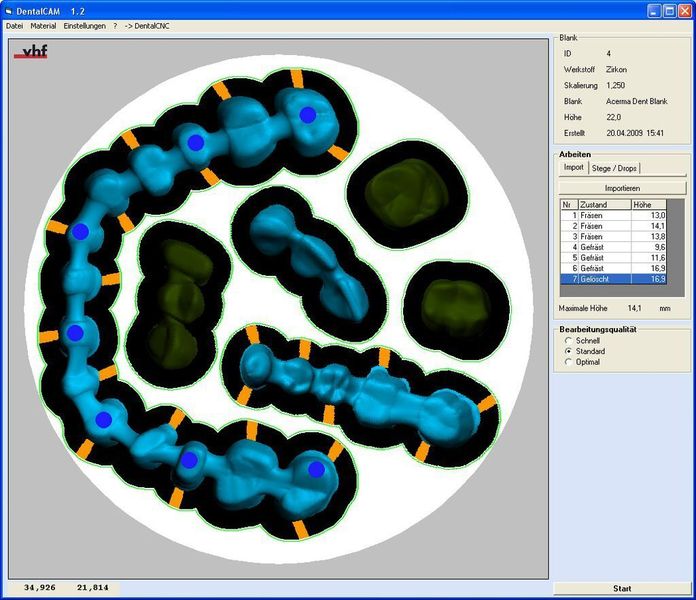Viewport: 696px width, 600px height.
Task: Click the orange bar at the bottom of arch
Action: pos(301,529)
